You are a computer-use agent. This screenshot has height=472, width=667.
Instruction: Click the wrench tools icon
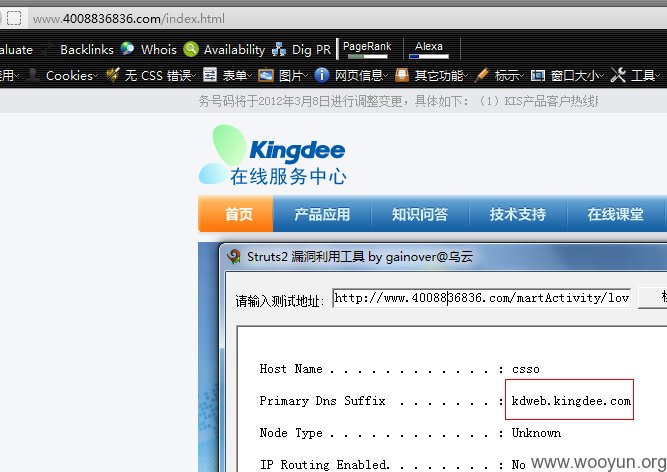pyautogui.click(x=618, y=75)
